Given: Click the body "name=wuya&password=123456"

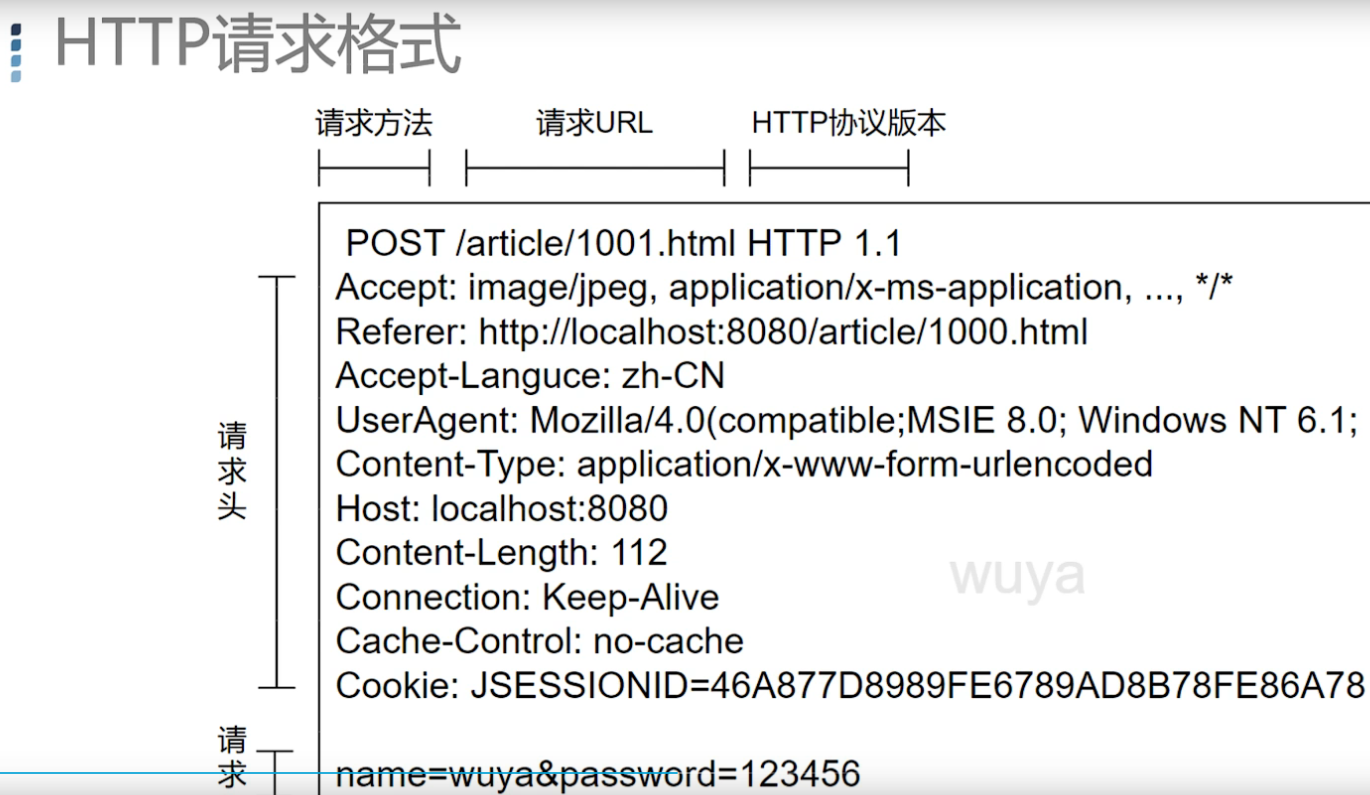Looking at the screenshot, I should tap(598, 774).
